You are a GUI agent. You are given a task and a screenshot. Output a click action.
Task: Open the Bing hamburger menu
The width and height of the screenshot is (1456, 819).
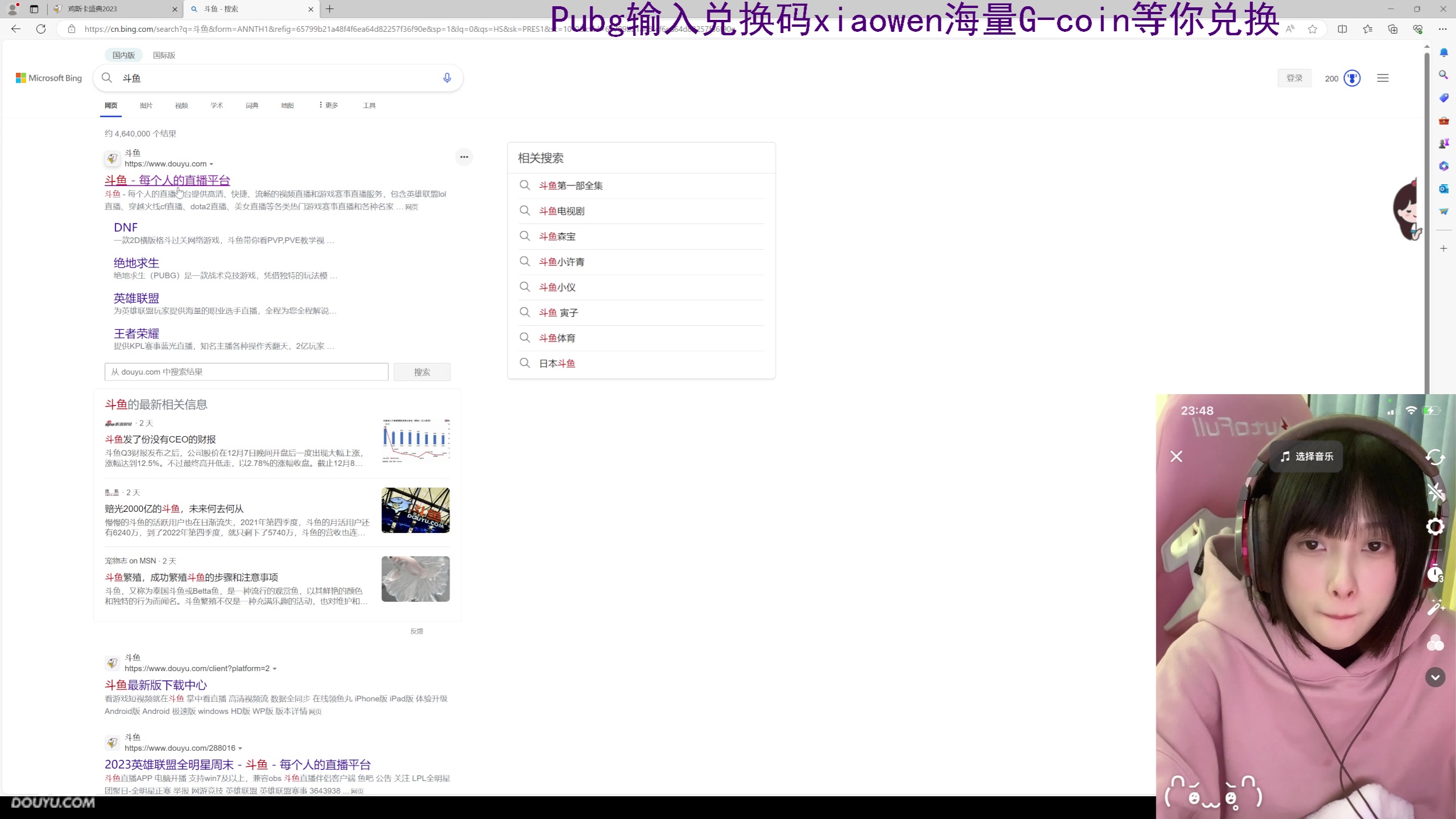click(x=1383, y=78)
